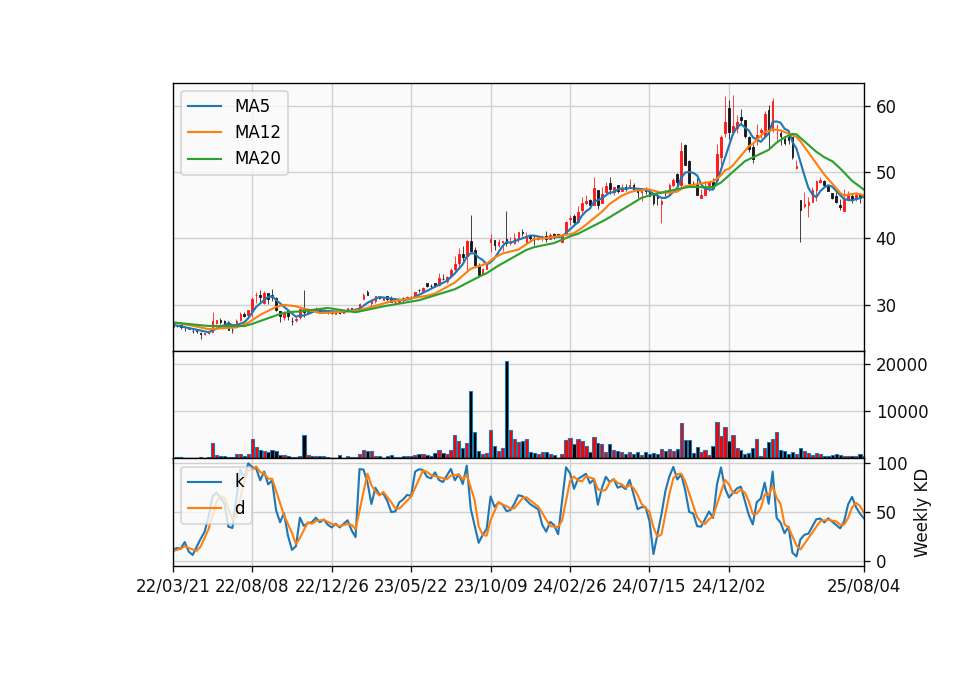960x690 pixels.
Task: Click the price axis value 50
Action: [x=886, y=173]
